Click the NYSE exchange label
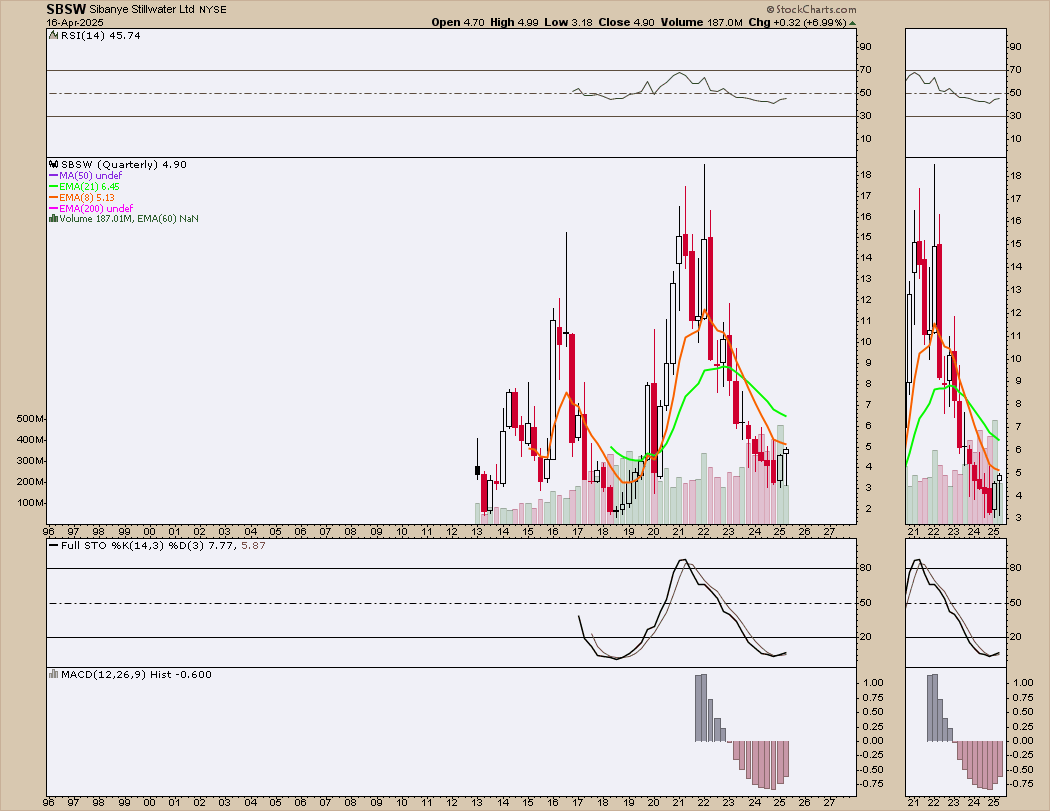The image size is (1050, 811). (212, 10)
